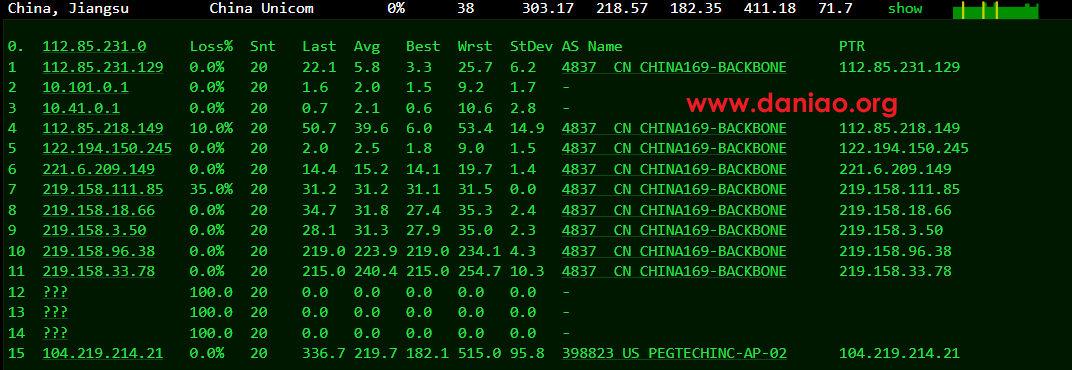Click hop 1 AS 4837 CHINA169-BACKBONE link

click(674, 67)
